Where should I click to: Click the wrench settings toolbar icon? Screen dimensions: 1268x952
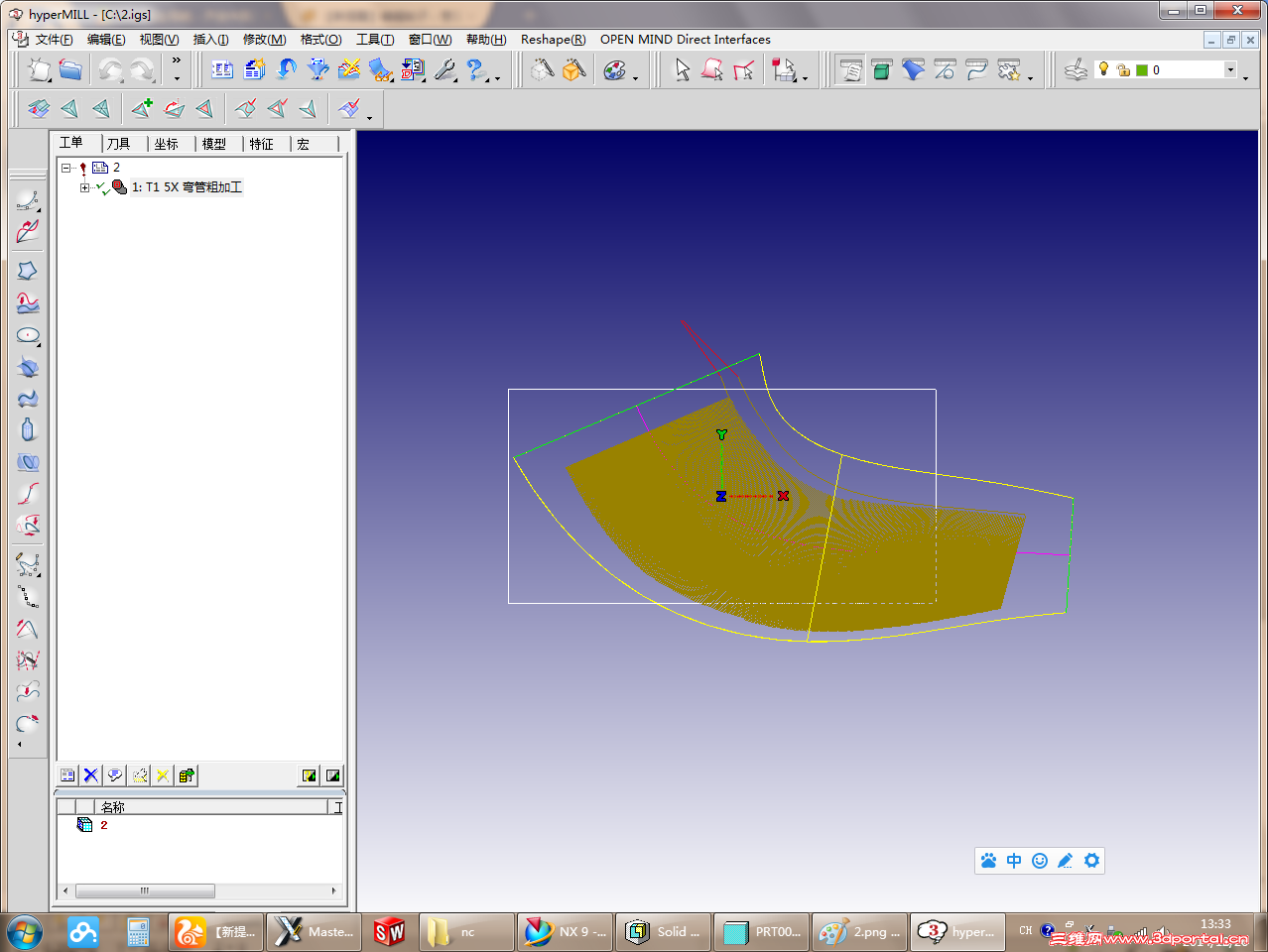(x=444, y=69)
